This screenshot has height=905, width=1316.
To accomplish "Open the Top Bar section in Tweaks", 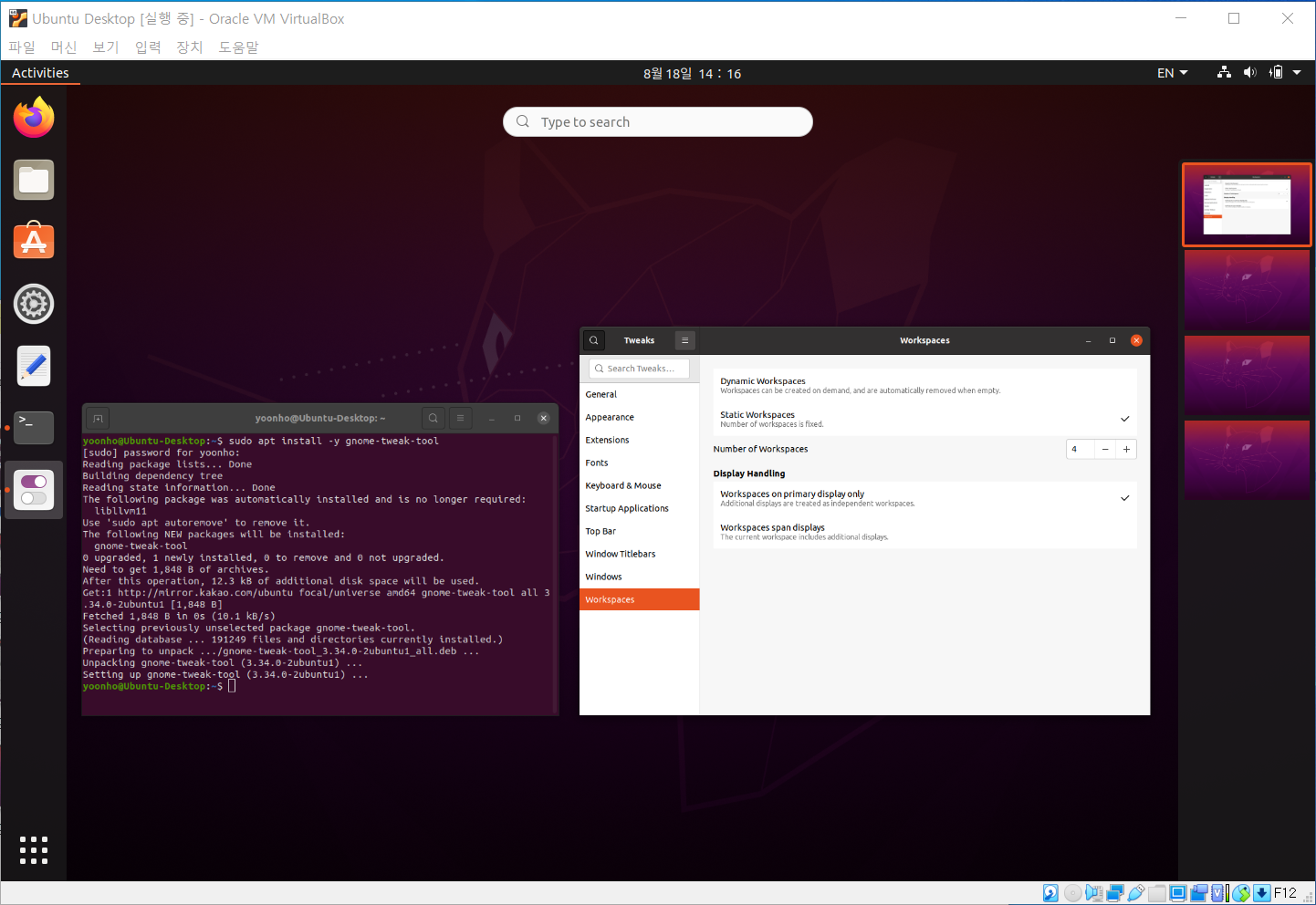I will click(640, 531).
